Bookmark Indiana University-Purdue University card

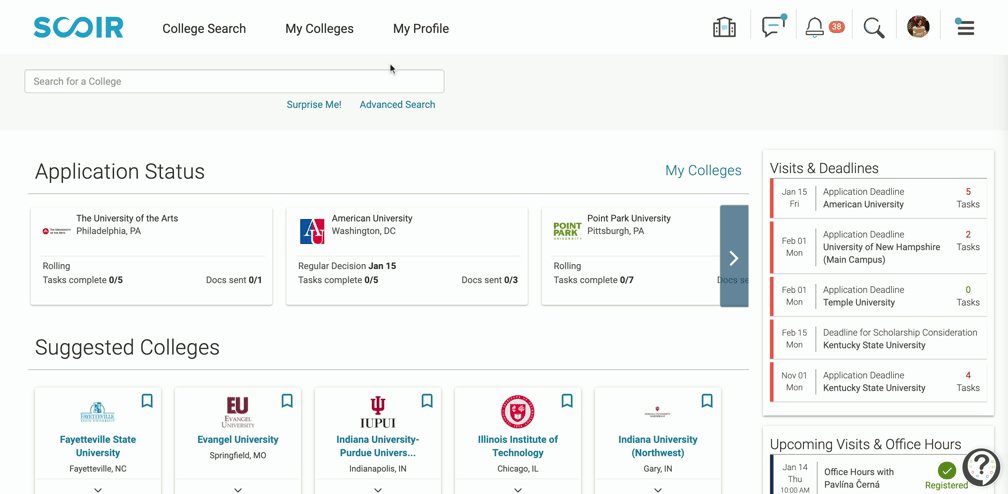point(427,401)
